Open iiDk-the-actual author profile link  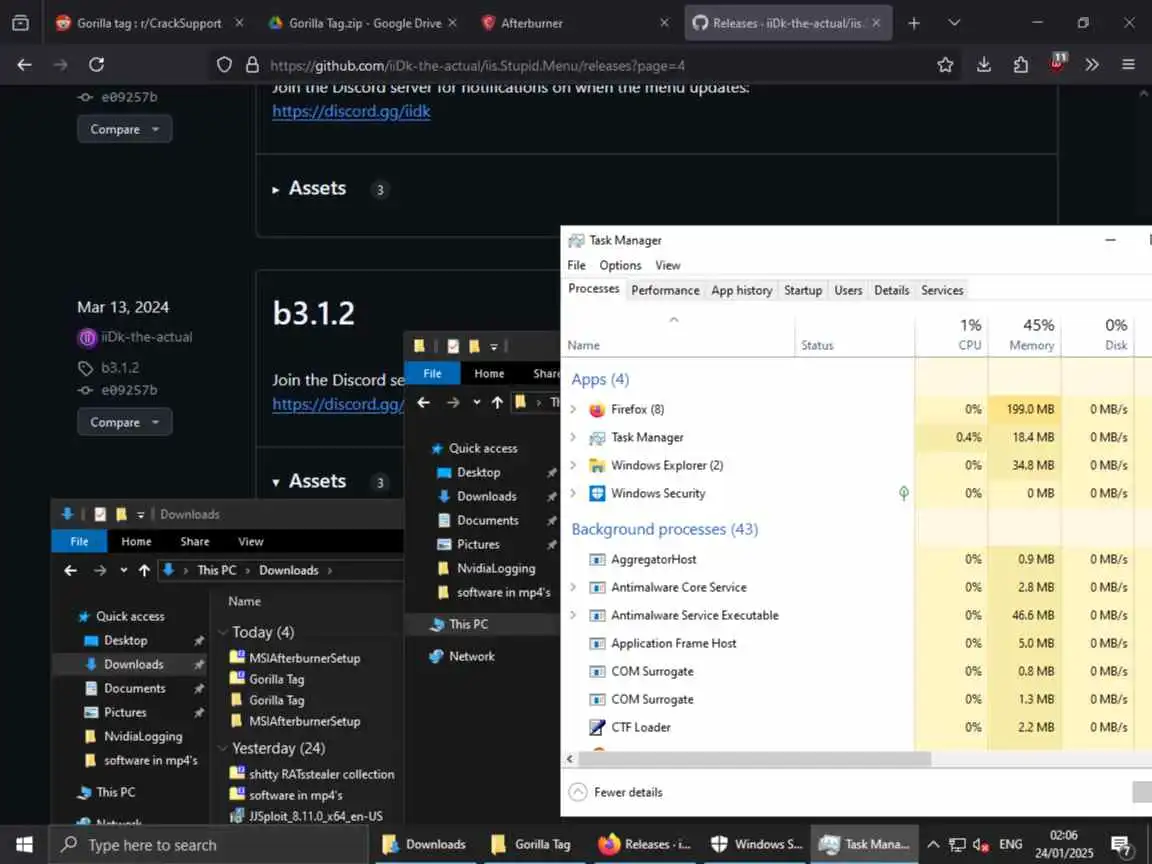[x=147, y=337]
